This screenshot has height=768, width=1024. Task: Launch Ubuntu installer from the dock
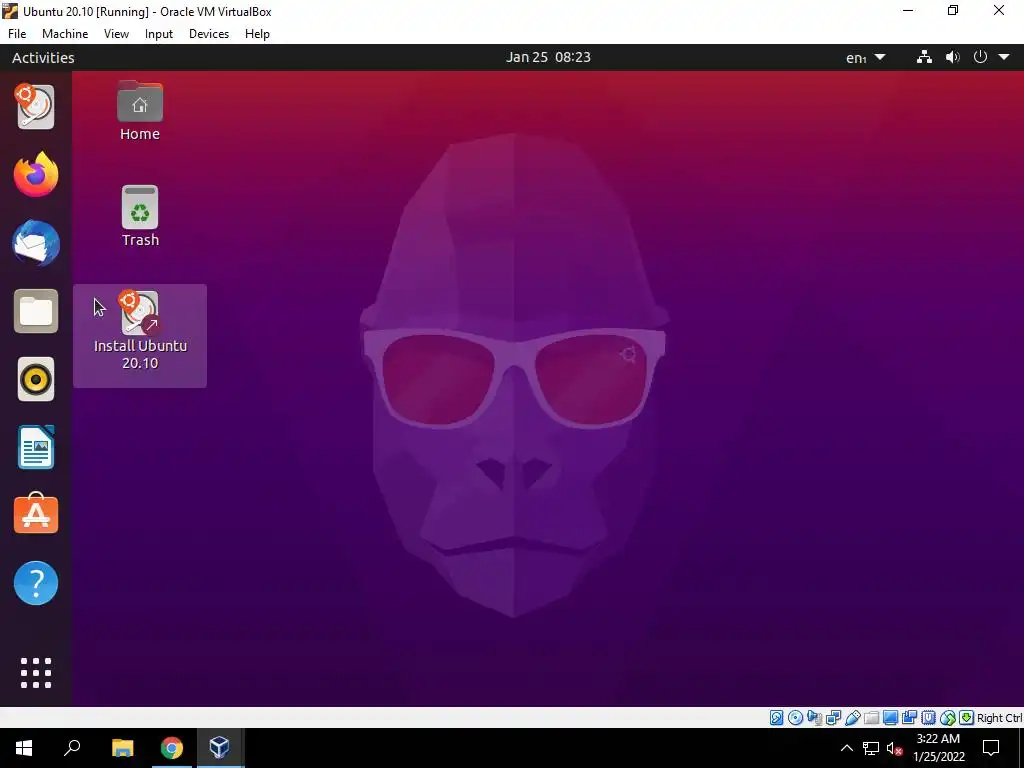pyautogui.click(x=36, y=106)
